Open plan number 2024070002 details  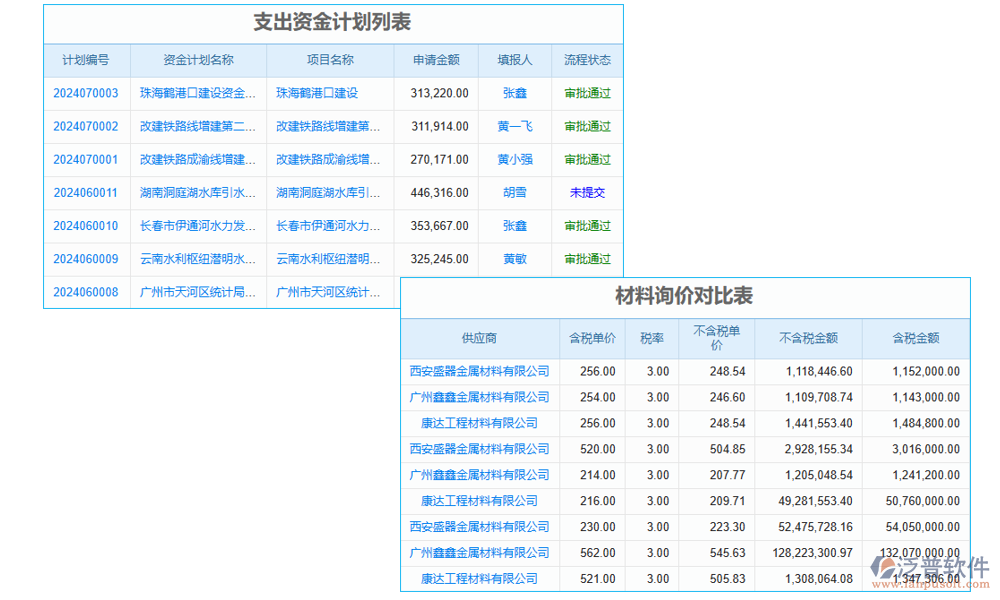[87, 126]
